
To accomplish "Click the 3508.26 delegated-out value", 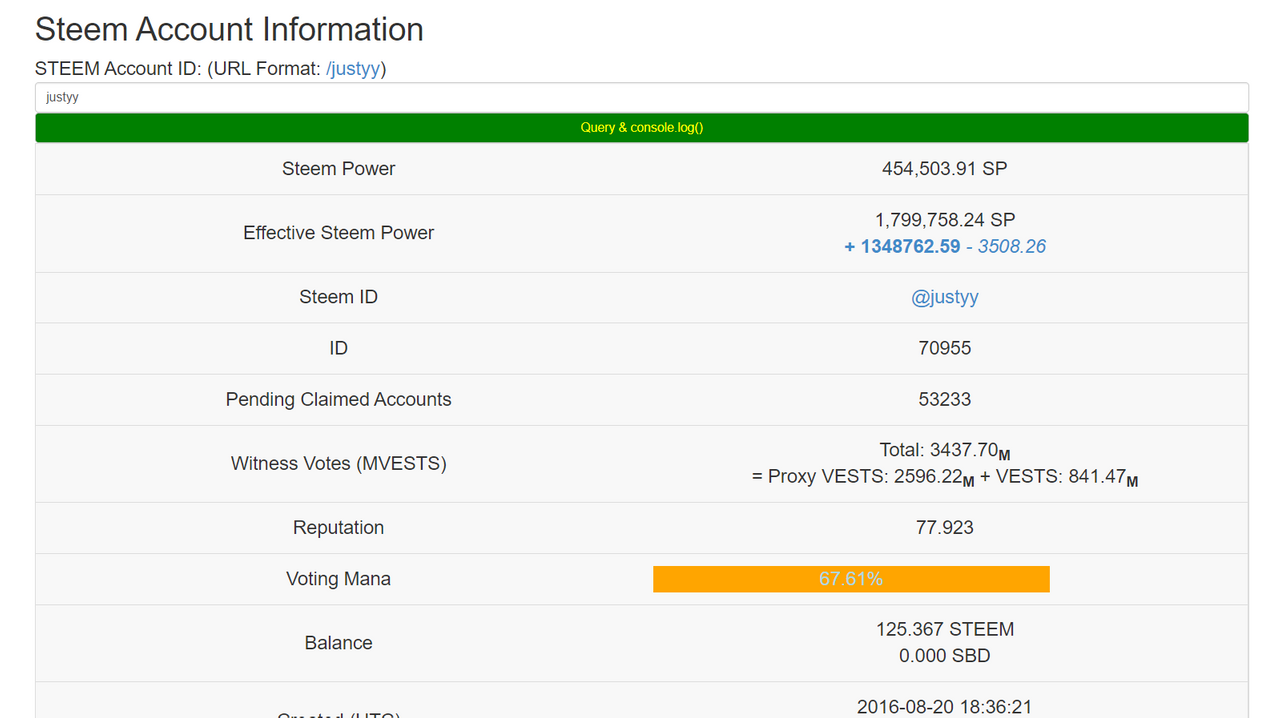I will coord(1012,246).
